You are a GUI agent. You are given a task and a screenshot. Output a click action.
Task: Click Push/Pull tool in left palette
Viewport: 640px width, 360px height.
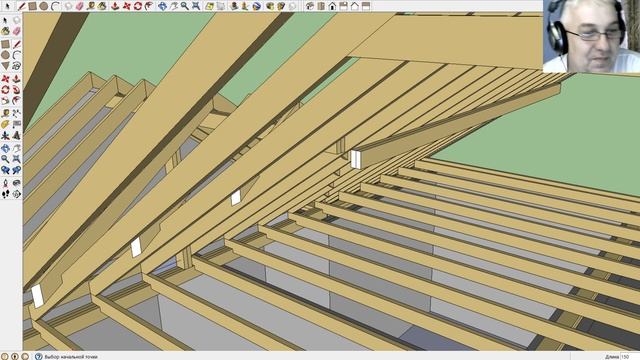16,79
